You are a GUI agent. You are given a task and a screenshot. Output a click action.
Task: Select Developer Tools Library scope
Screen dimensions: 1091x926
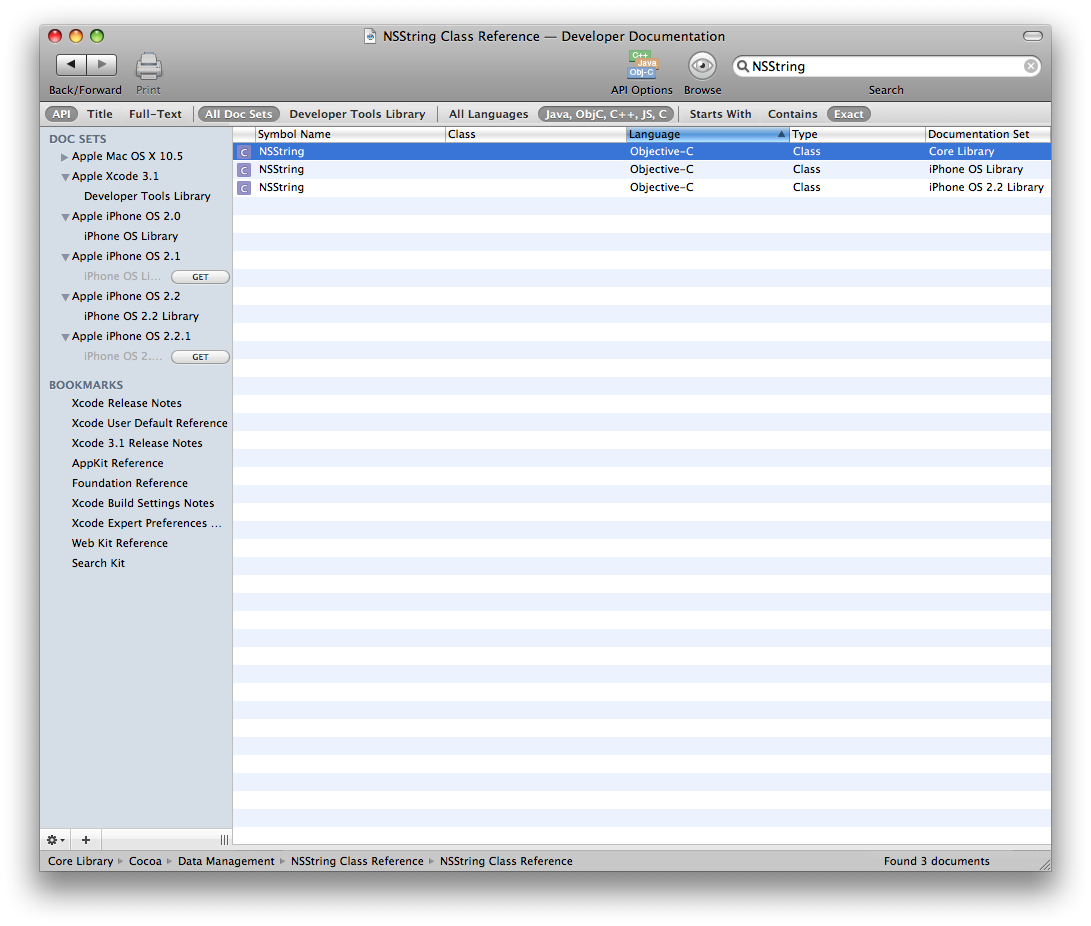point(357,114)
